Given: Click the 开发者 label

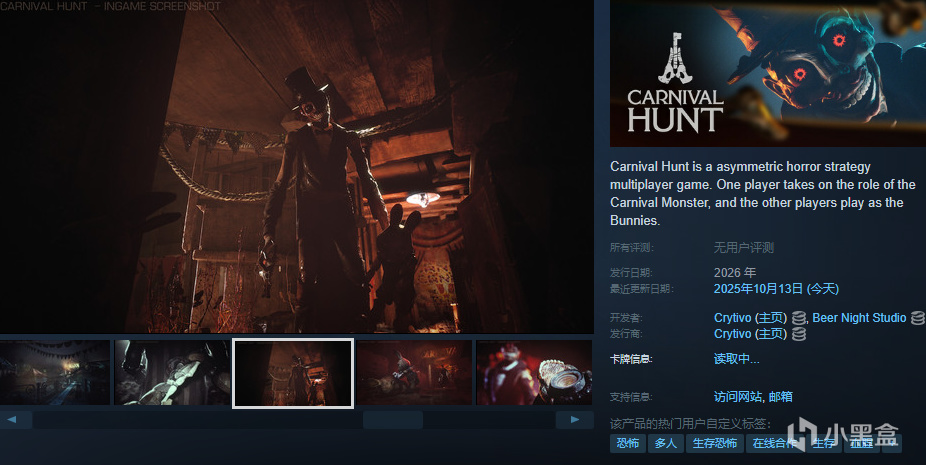Looking at the screenshot, I should (x=626, y=318).
